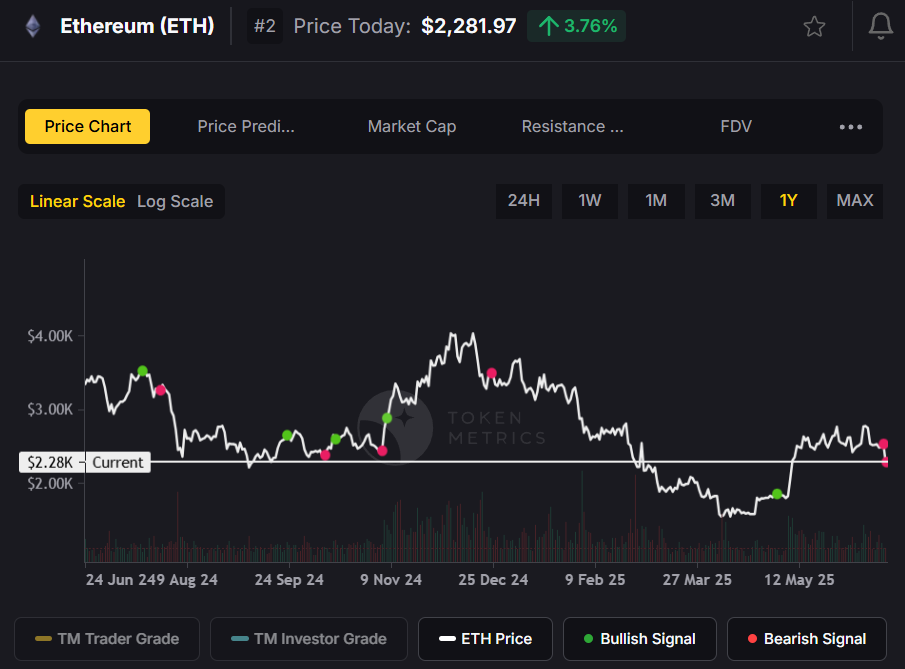Set chart range to 24H
The height and width of the screenshot is (669, 905).
[523, 201]
